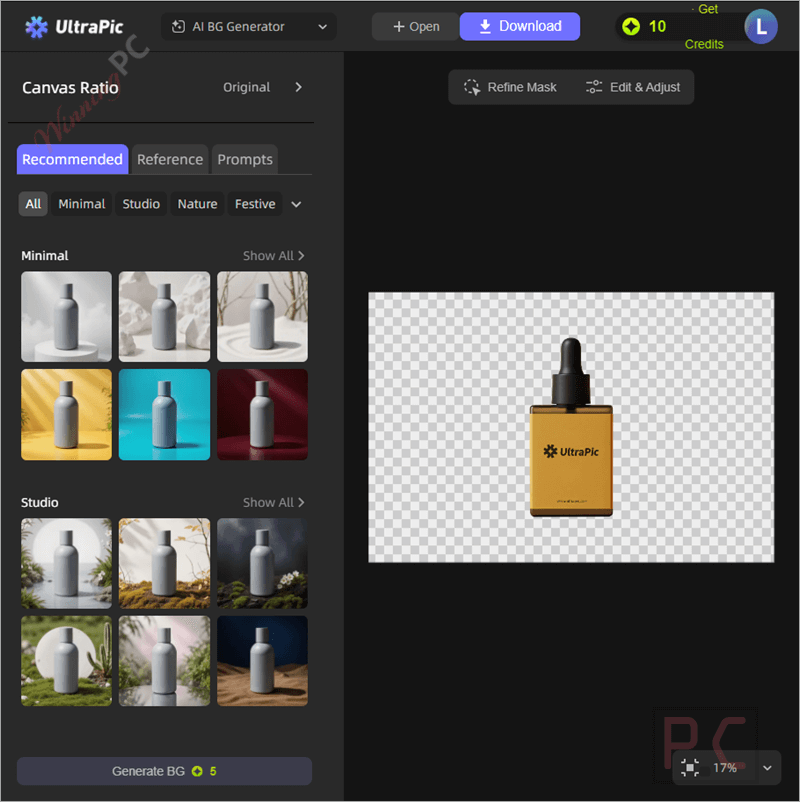Pick the Minimal white pedestal background

[66, 317]
